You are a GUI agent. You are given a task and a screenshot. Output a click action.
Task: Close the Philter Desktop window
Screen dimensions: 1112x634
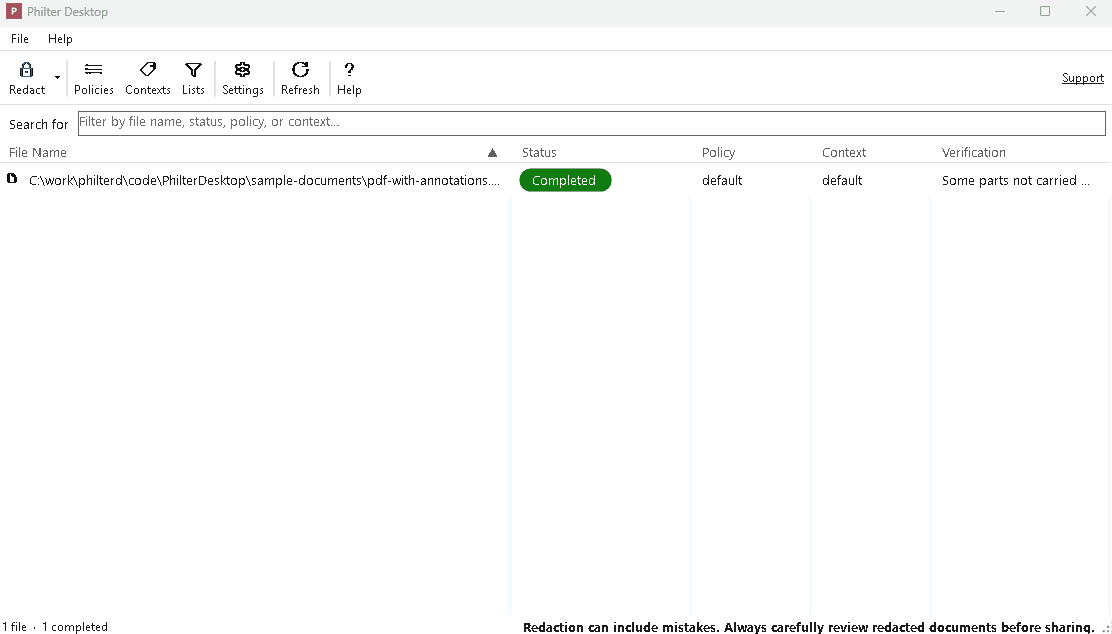pos(1091,11)
